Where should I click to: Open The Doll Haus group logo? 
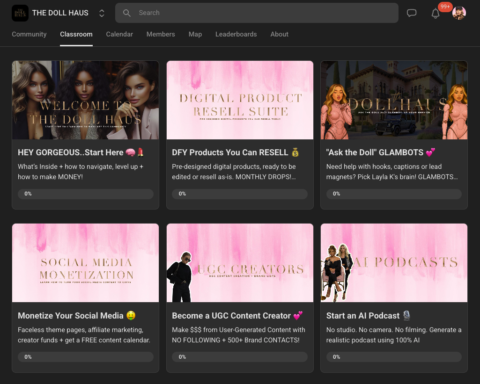[x=20, y=13]
